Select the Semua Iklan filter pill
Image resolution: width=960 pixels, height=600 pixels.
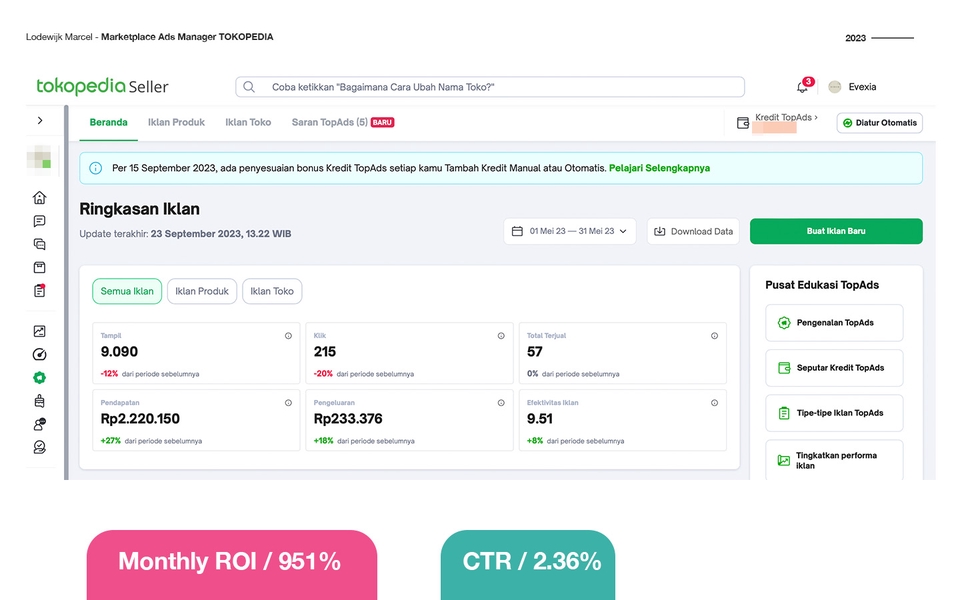[x=127, y=291]
